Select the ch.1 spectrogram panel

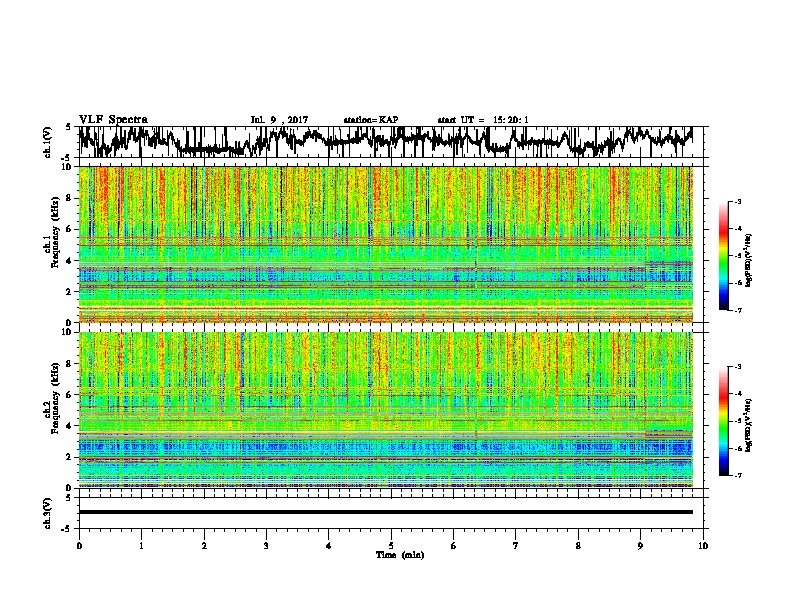coord(391,244)
